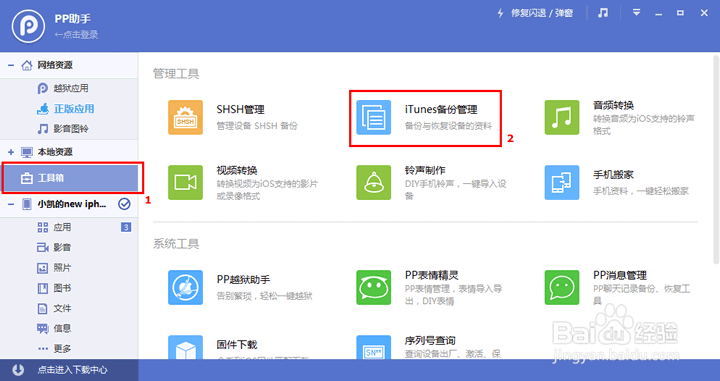The image size is (720, 381).
Task: Open the 音频转换 tool icon
Action: point(562,118)
